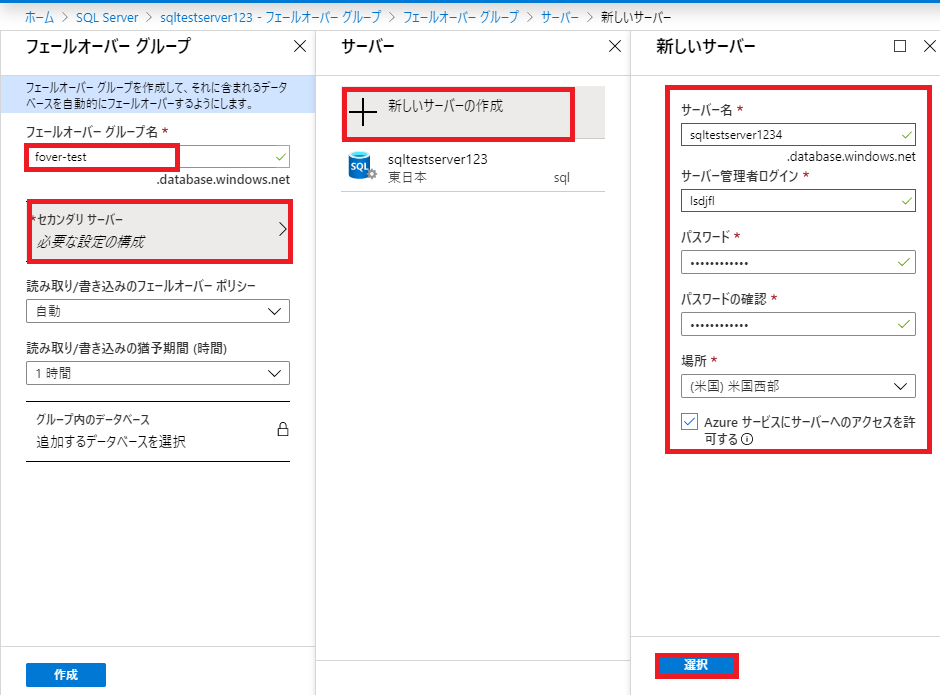Screen dimensions: 940x695
Task: Click the サーバー名 input field
Action: click(x=798, y=135)
